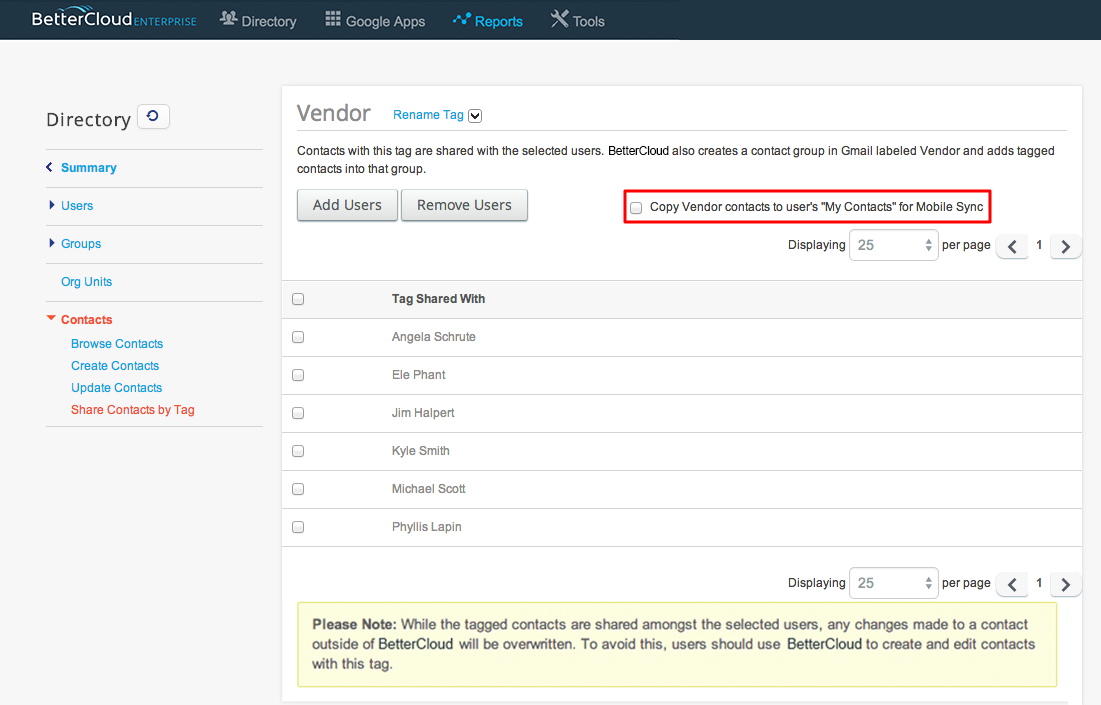This screenshot has width=1101, height=705.
Task: Click the Tools wrench icon
Action: (x=559, y=19)
